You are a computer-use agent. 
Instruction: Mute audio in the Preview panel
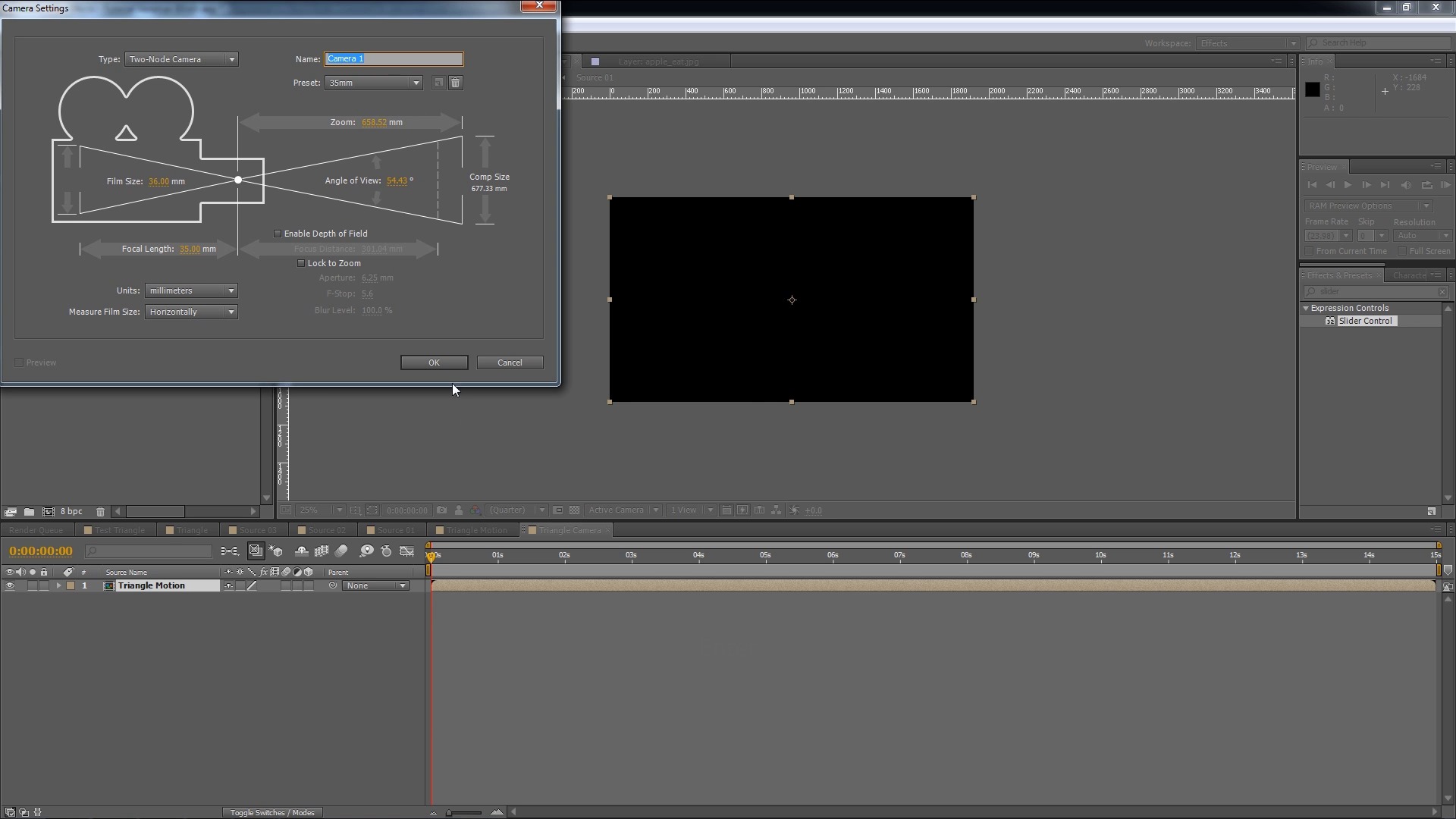point(1406,185)
